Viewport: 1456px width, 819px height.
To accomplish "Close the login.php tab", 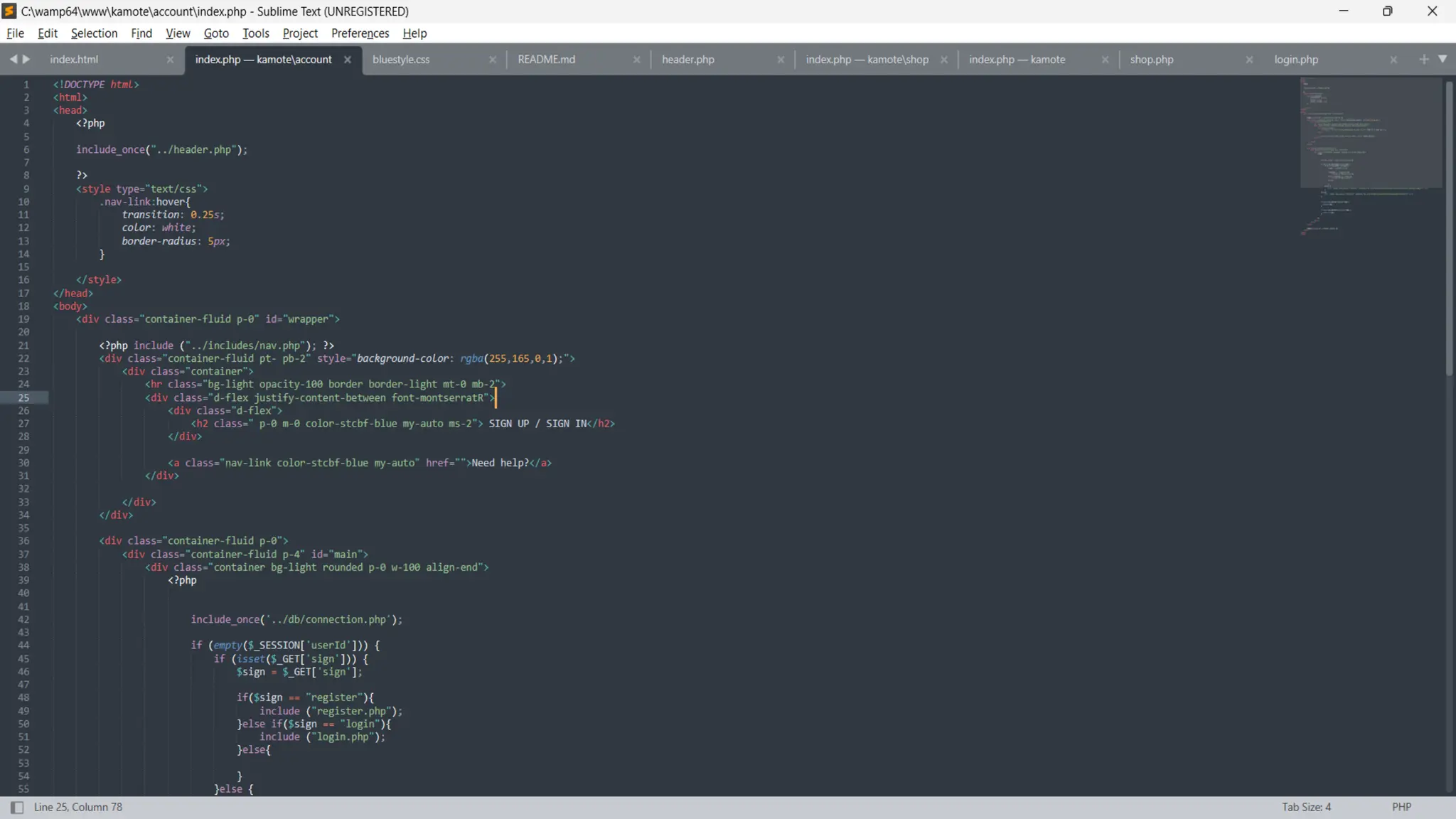I will (x=1393, y=60).
